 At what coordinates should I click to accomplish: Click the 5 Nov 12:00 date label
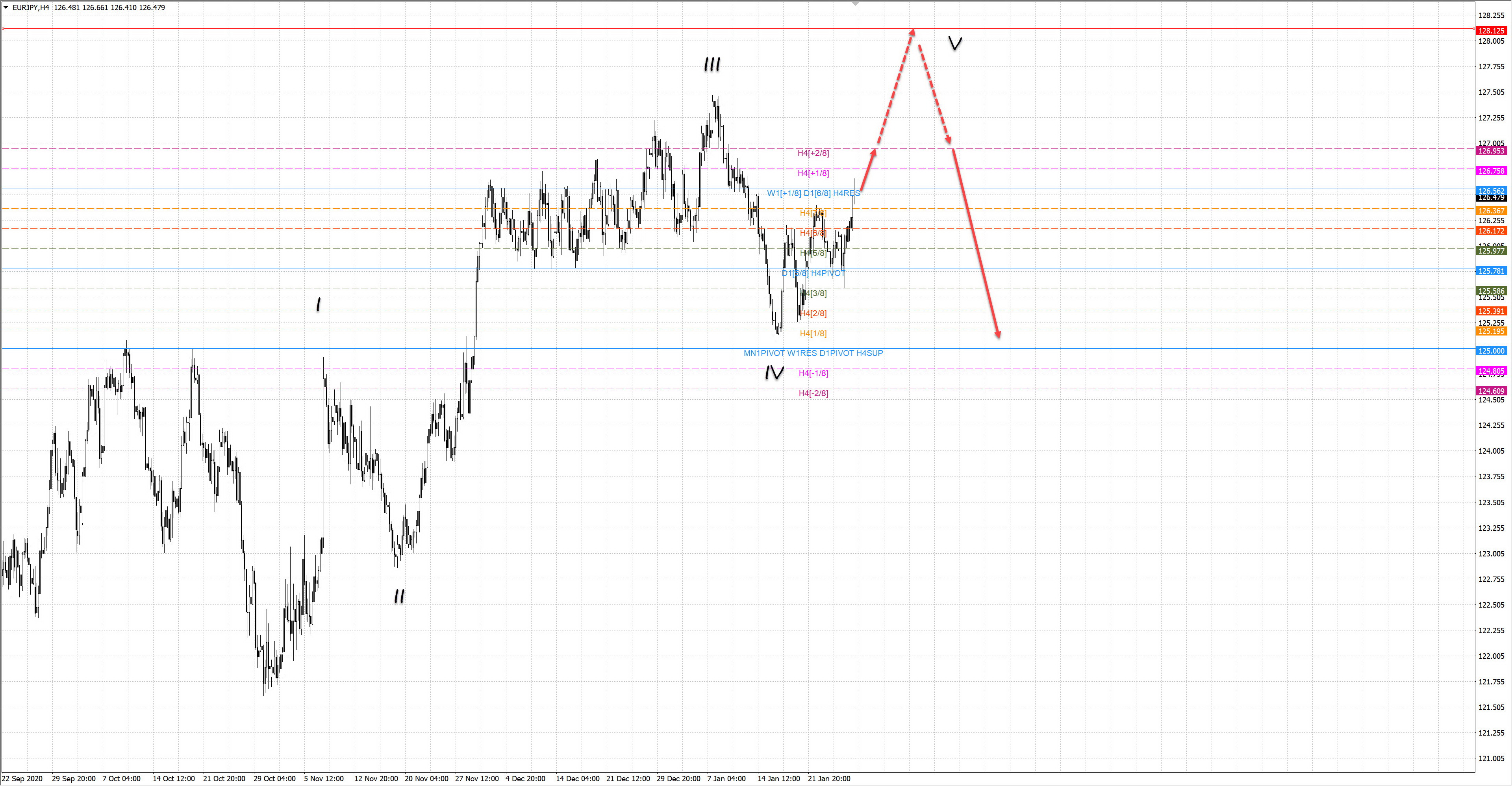pos(323,779)
